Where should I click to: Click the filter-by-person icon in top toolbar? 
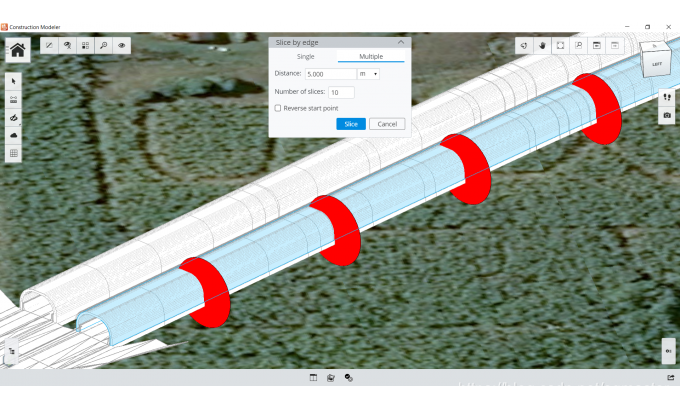pyautogui.click(x=67, y=45)
